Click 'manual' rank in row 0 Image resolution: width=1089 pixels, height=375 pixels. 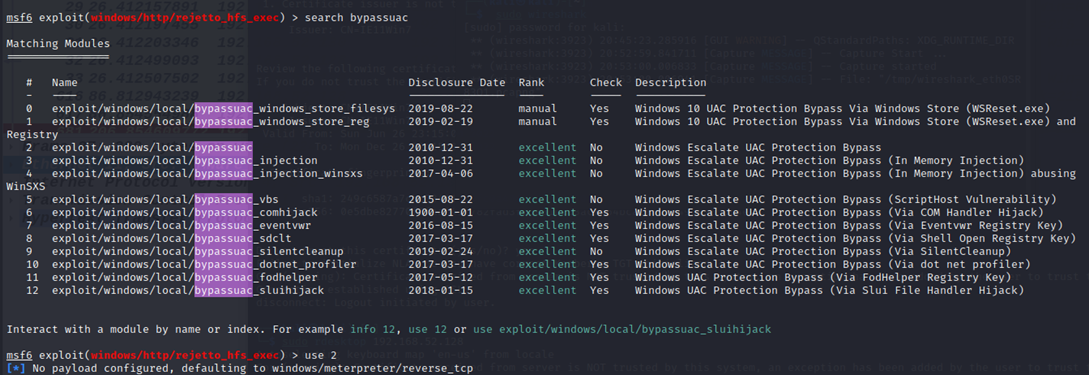(538, 109)
